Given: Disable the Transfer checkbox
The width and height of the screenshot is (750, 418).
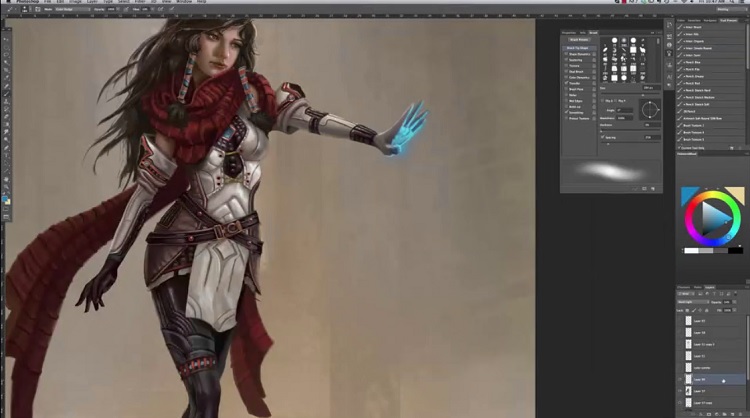Looking at the screenshot, I should tap(566, 83).
